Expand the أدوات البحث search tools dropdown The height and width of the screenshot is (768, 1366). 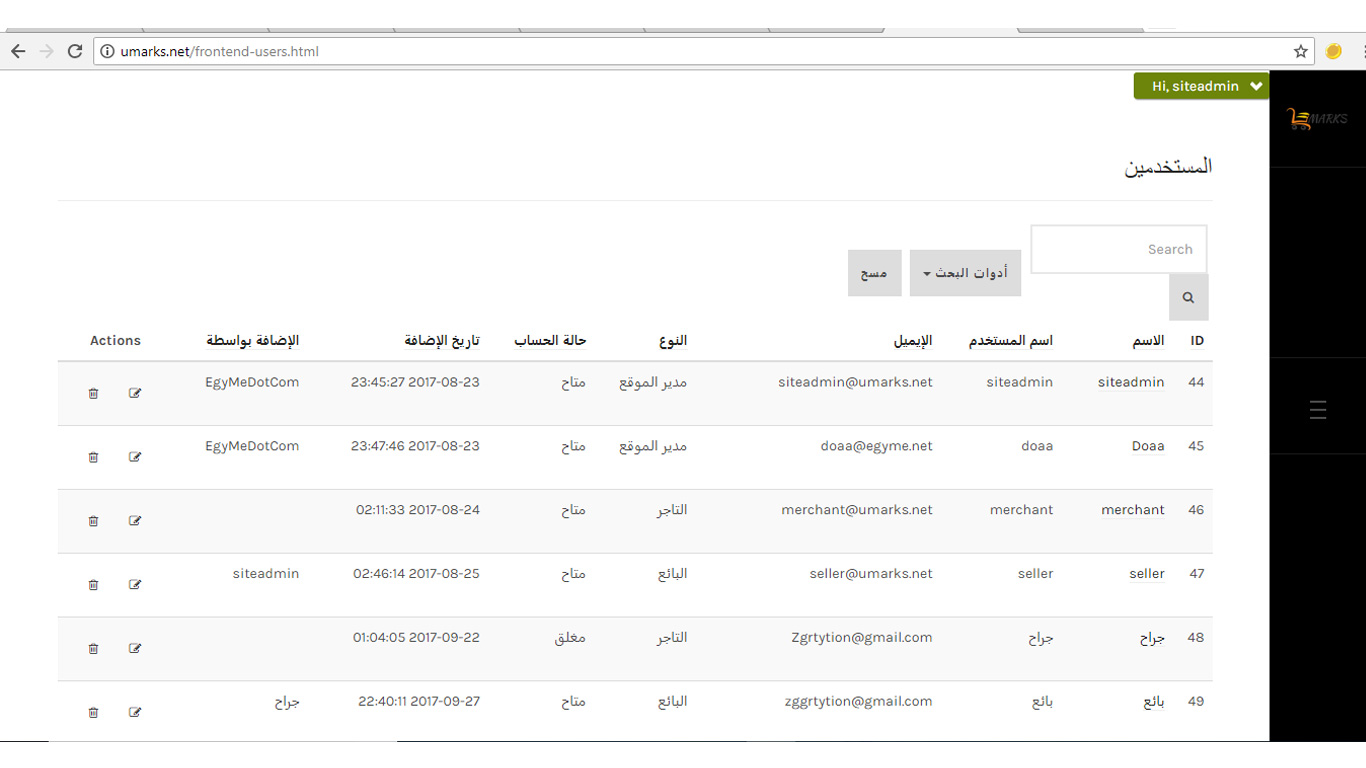(x=965, y=273)
